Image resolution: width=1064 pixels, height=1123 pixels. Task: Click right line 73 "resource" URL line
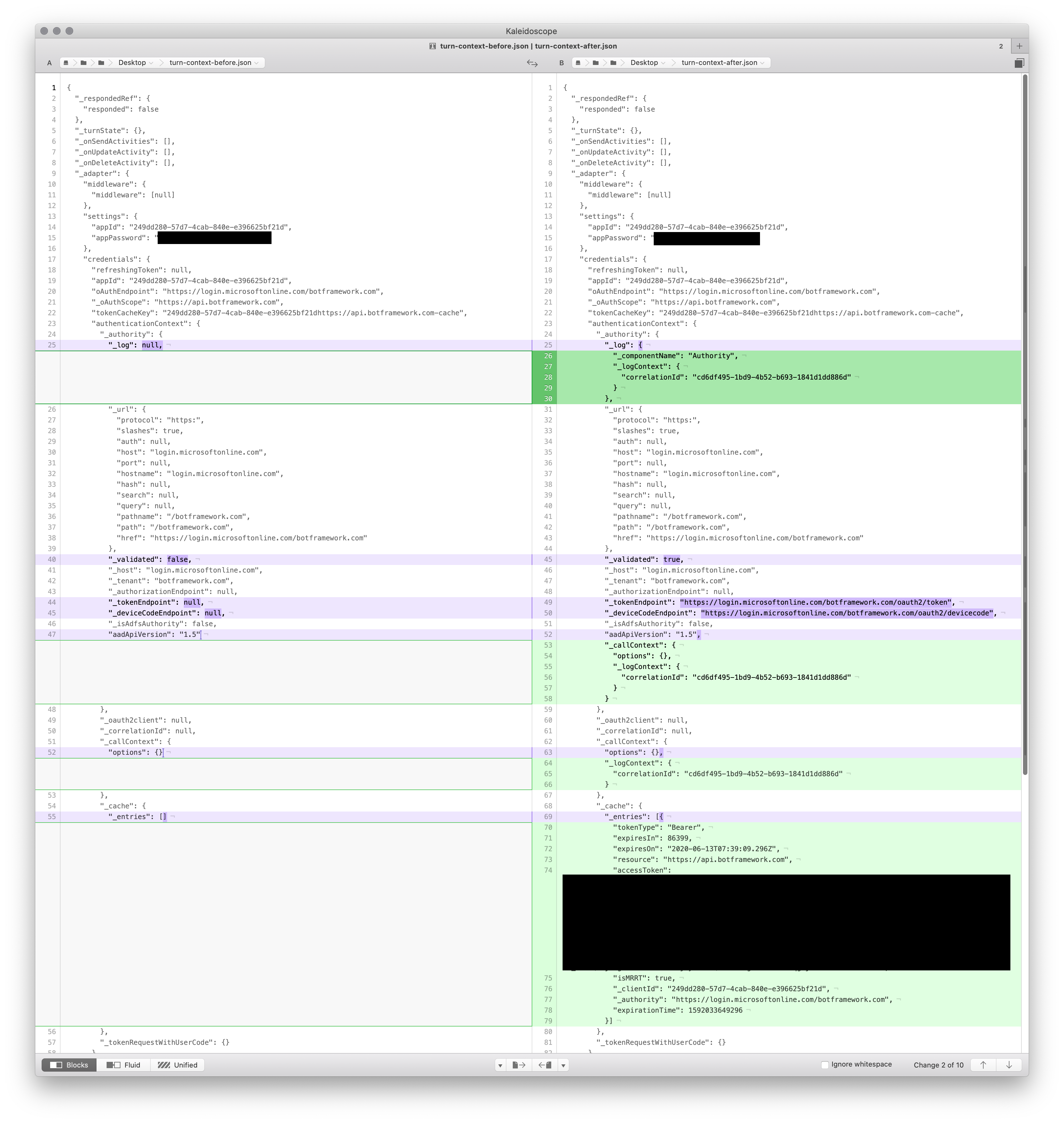coord(703,859)
